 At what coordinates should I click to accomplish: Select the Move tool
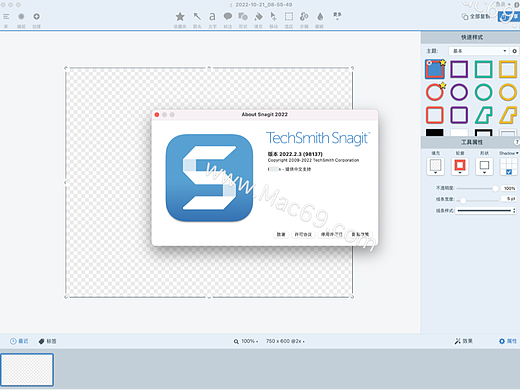[273, 16]
